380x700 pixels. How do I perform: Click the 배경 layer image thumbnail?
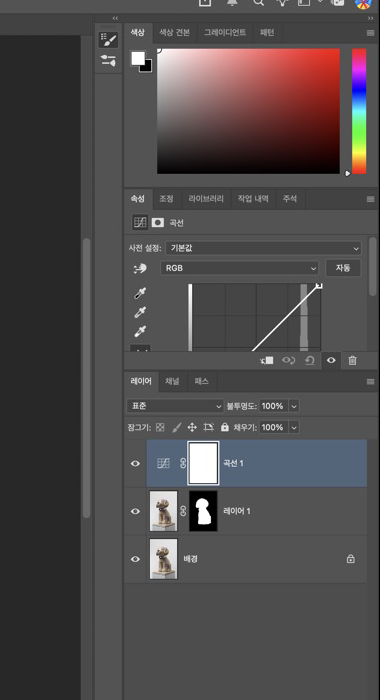pyautogui.click(x=163, y=559)
